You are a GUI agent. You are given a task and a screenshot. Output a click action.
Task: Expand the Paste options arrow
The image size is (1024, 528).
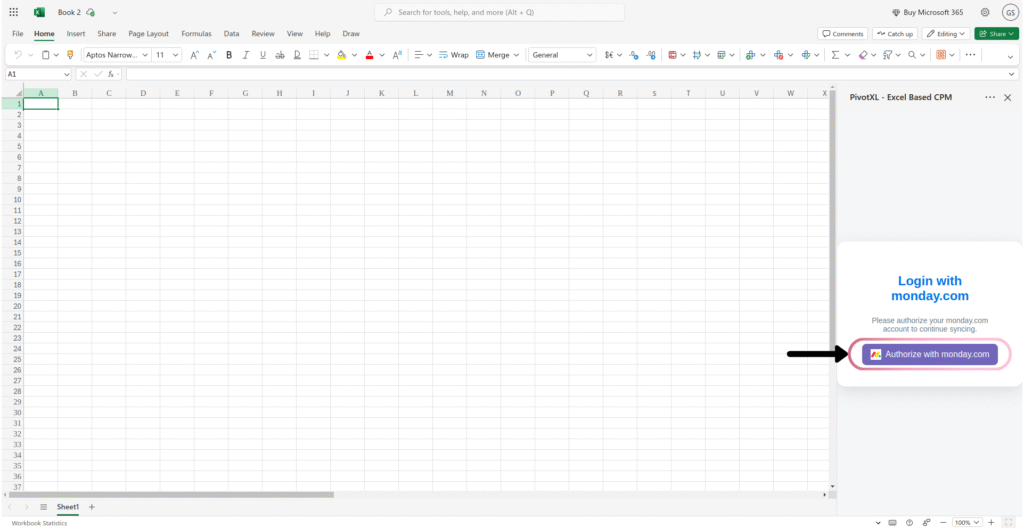point(56,55)
